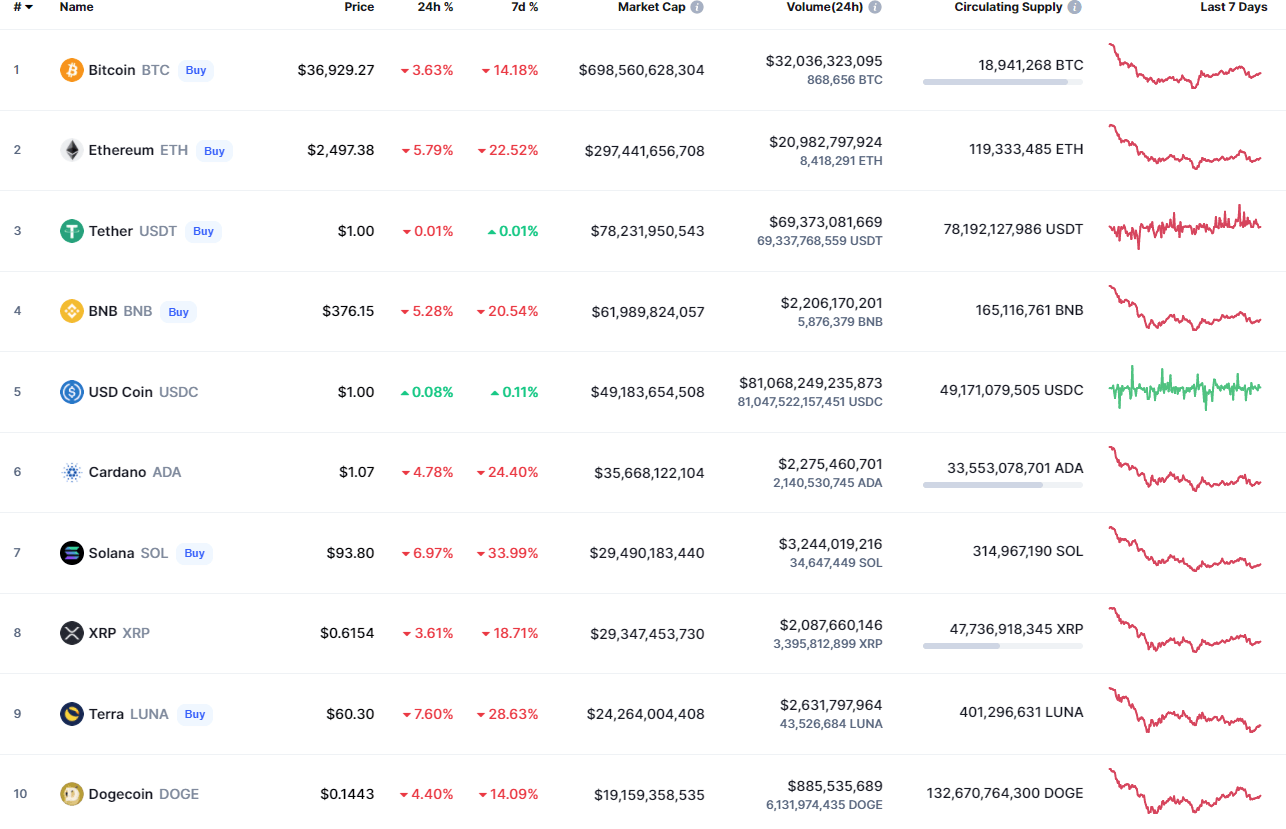The image size is (1286, 829).
Task: Click the Volume(24h) info icon
Action: point(875,7)
